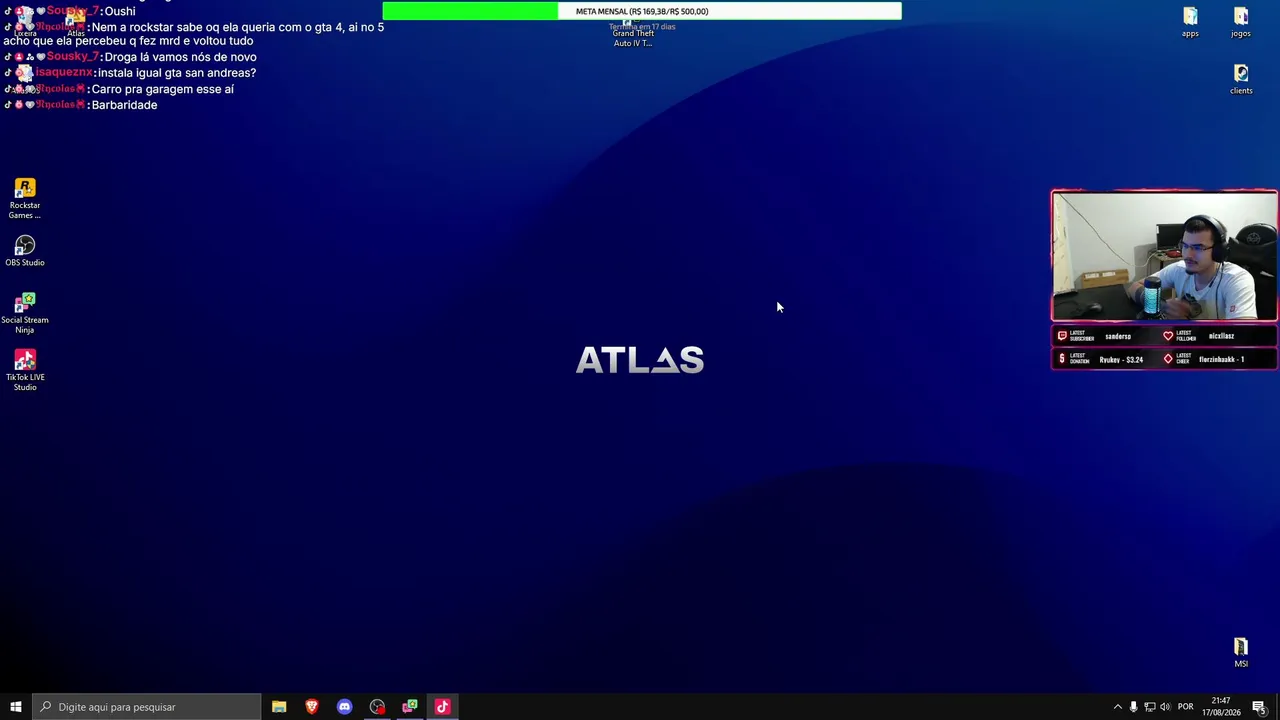The height and width of the screenshot is (720, 1280).
Task: Switch to TikTok LIVE Studio in the taskbar
Action: pyautogui.click(x=443, y=707)
